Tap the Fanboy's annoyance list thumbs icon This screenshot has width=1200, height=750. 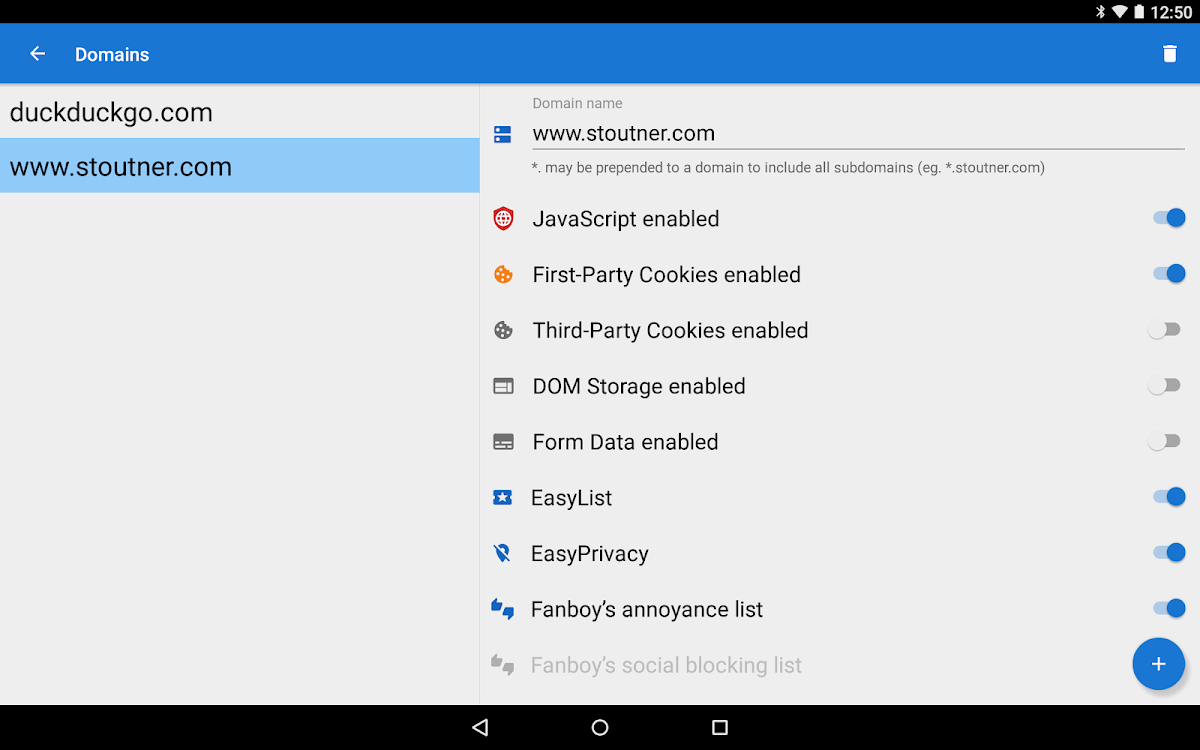[x=503, y=609]
